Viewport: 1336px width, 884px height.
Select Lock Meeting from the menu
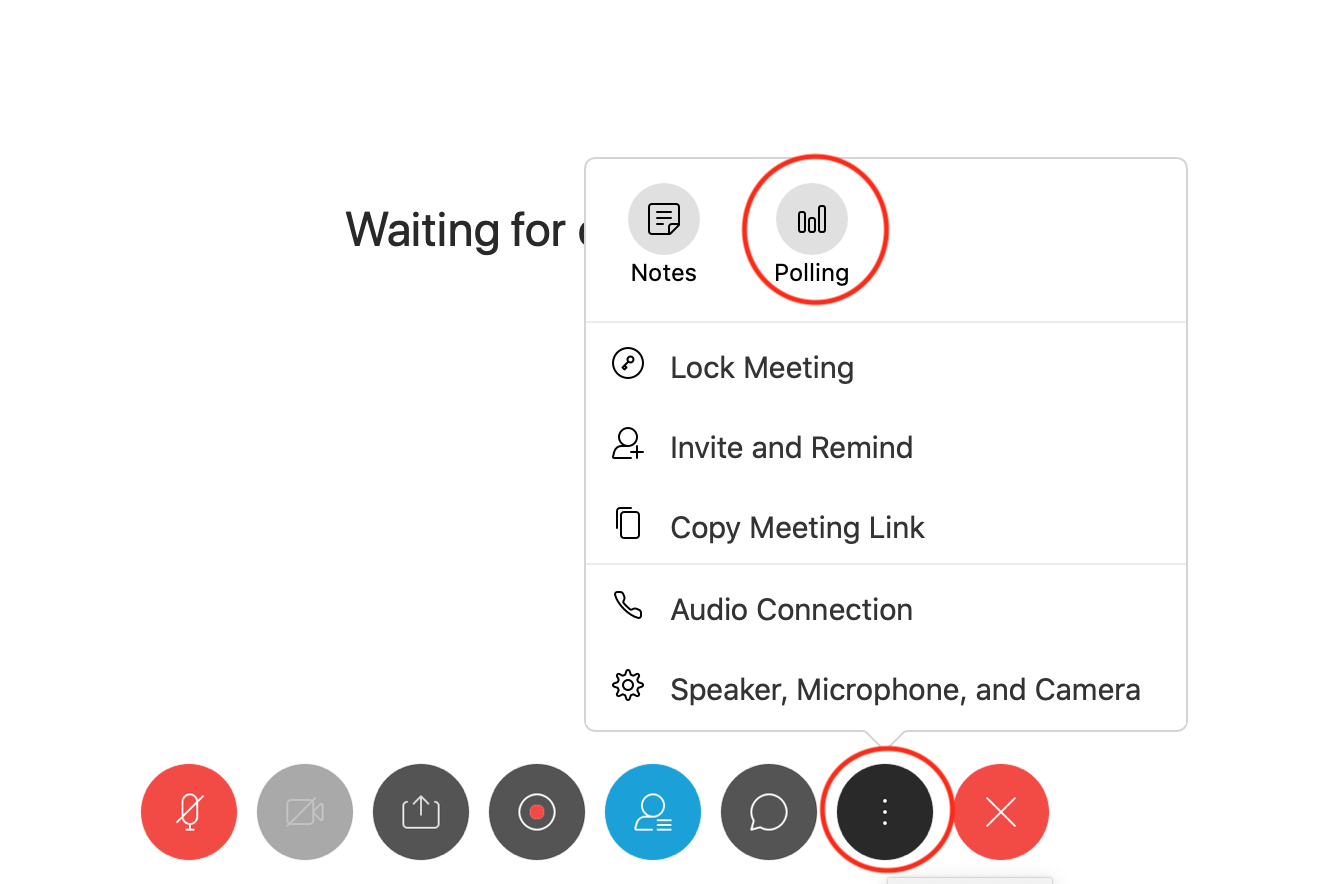(x=762, y=367)
